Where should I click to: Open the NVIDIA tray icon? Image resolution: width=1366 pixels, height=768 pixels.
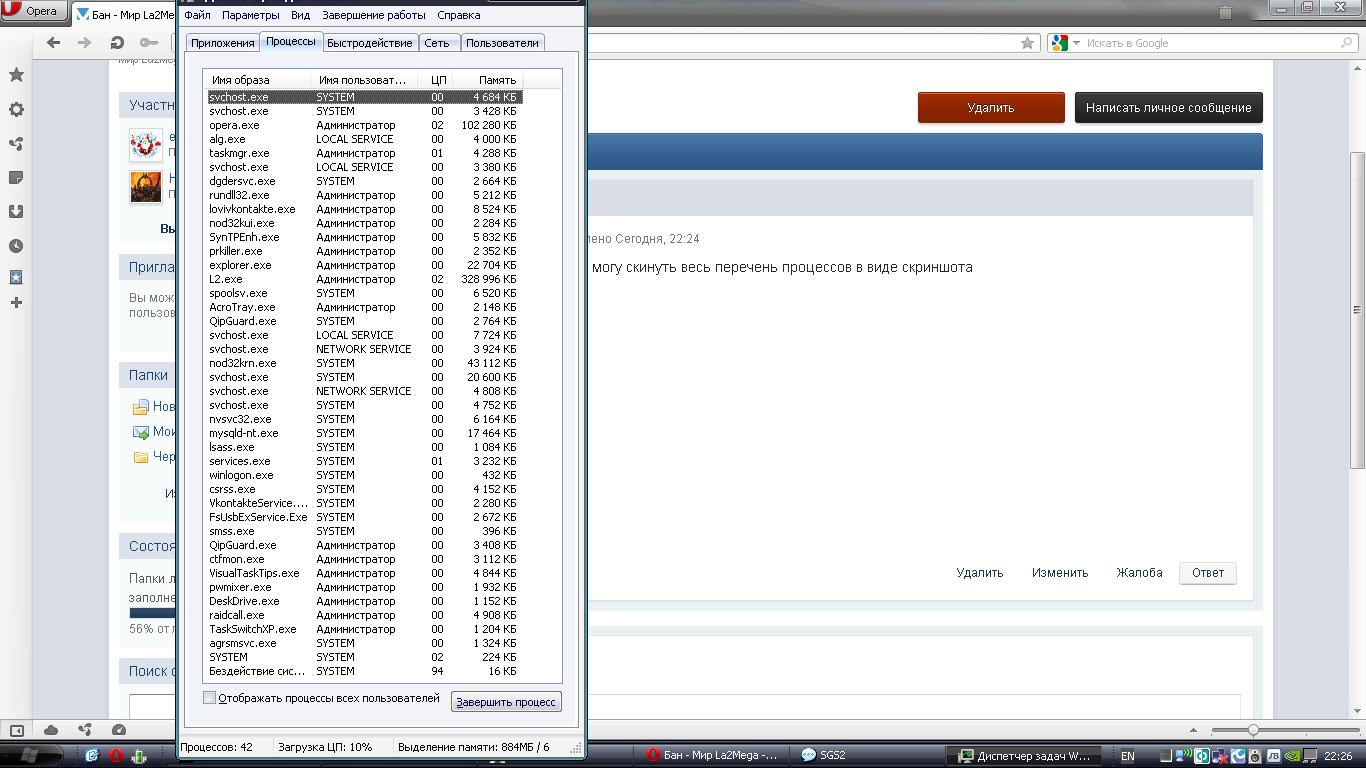coord(1292,756)
